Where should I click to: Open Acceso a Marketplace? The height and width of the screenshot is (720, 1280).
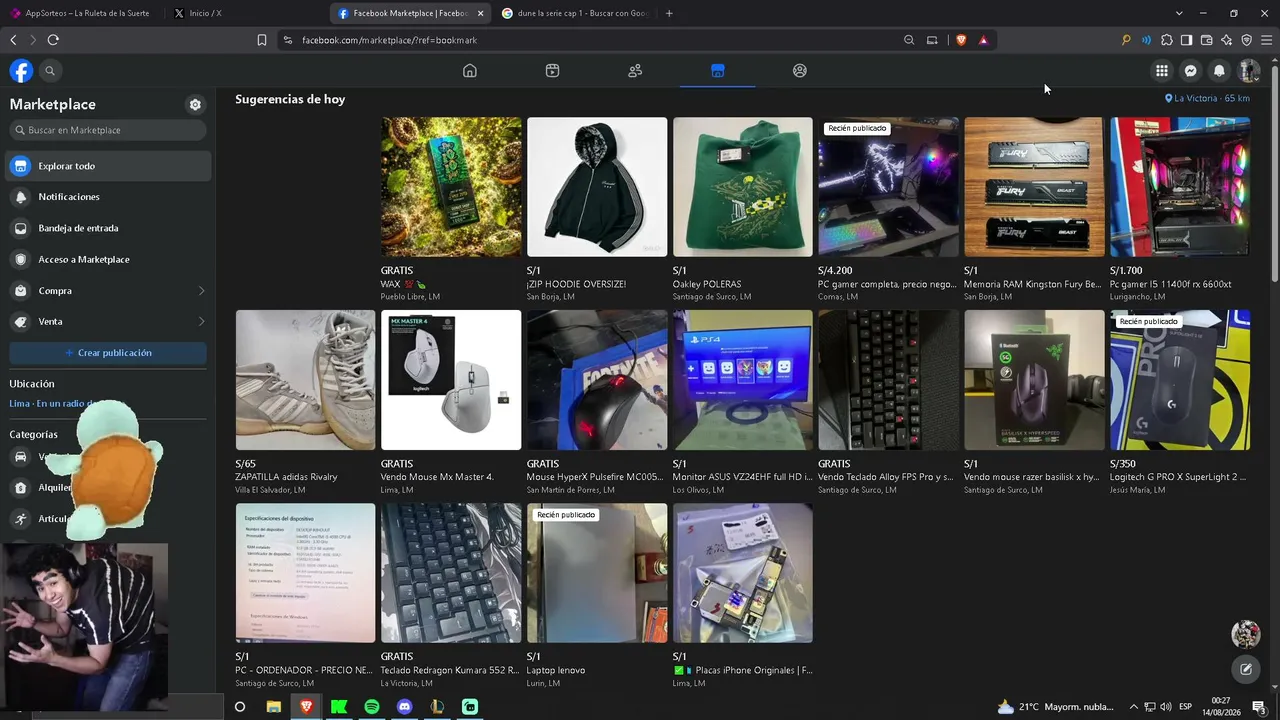coord(109,259)
